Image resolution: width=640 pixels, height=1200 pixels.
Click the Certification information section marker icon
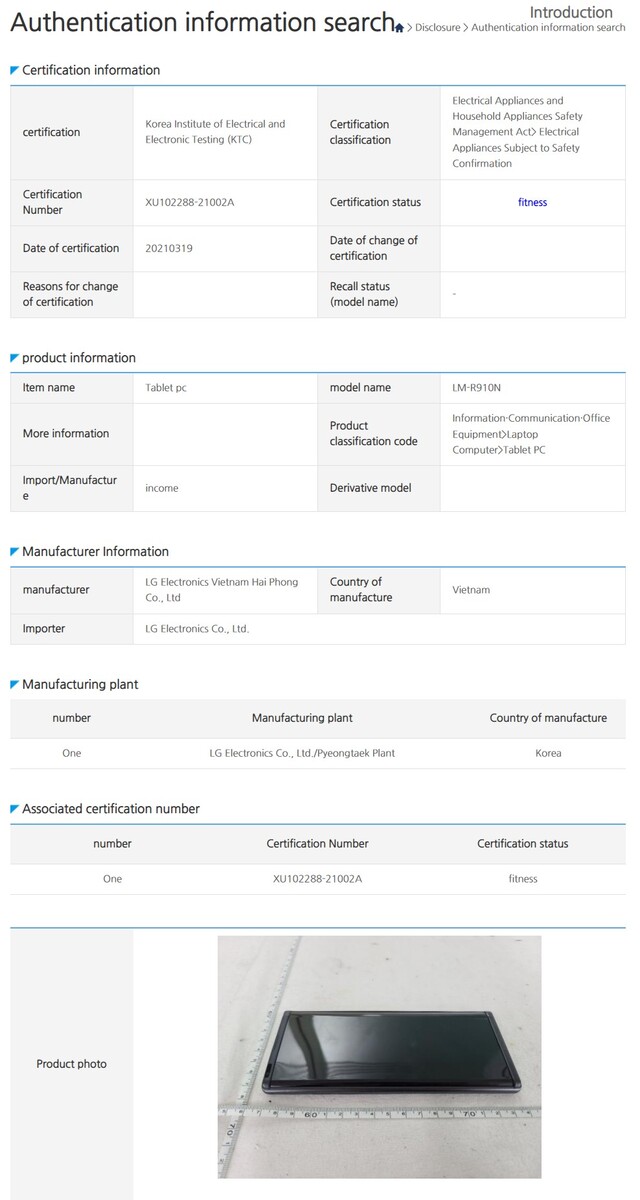[14, 70]
